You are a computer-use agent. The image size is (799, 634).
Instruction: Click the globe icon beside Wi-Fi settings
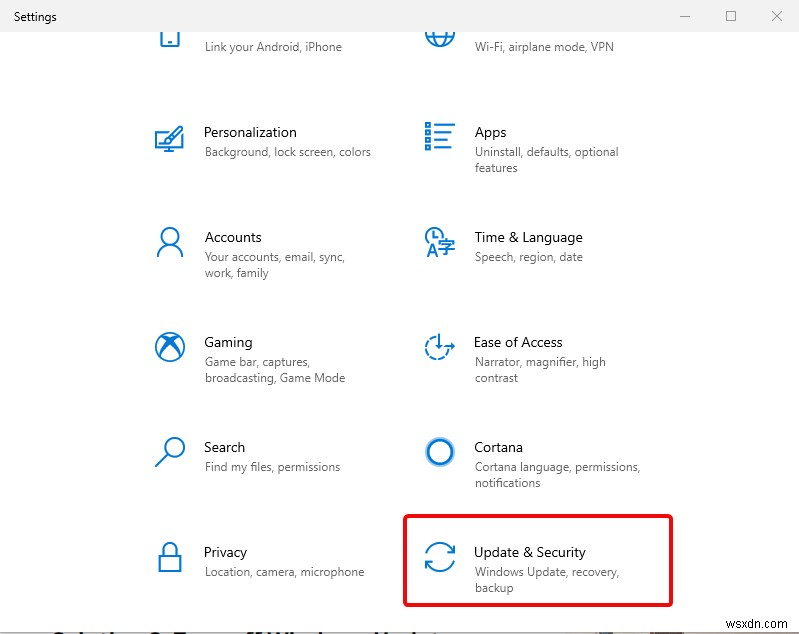point(440,39)
